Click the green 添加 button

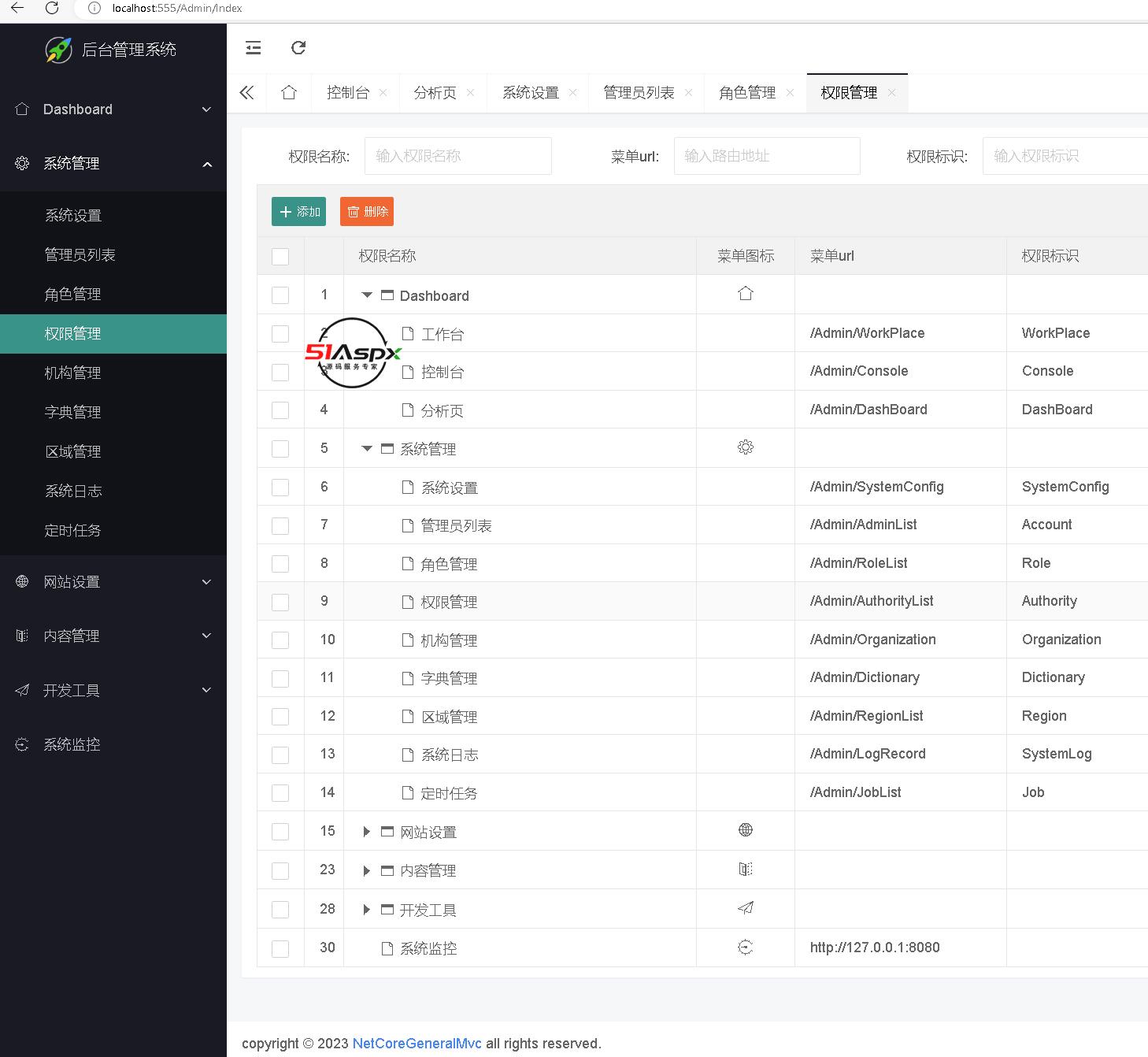299,211
